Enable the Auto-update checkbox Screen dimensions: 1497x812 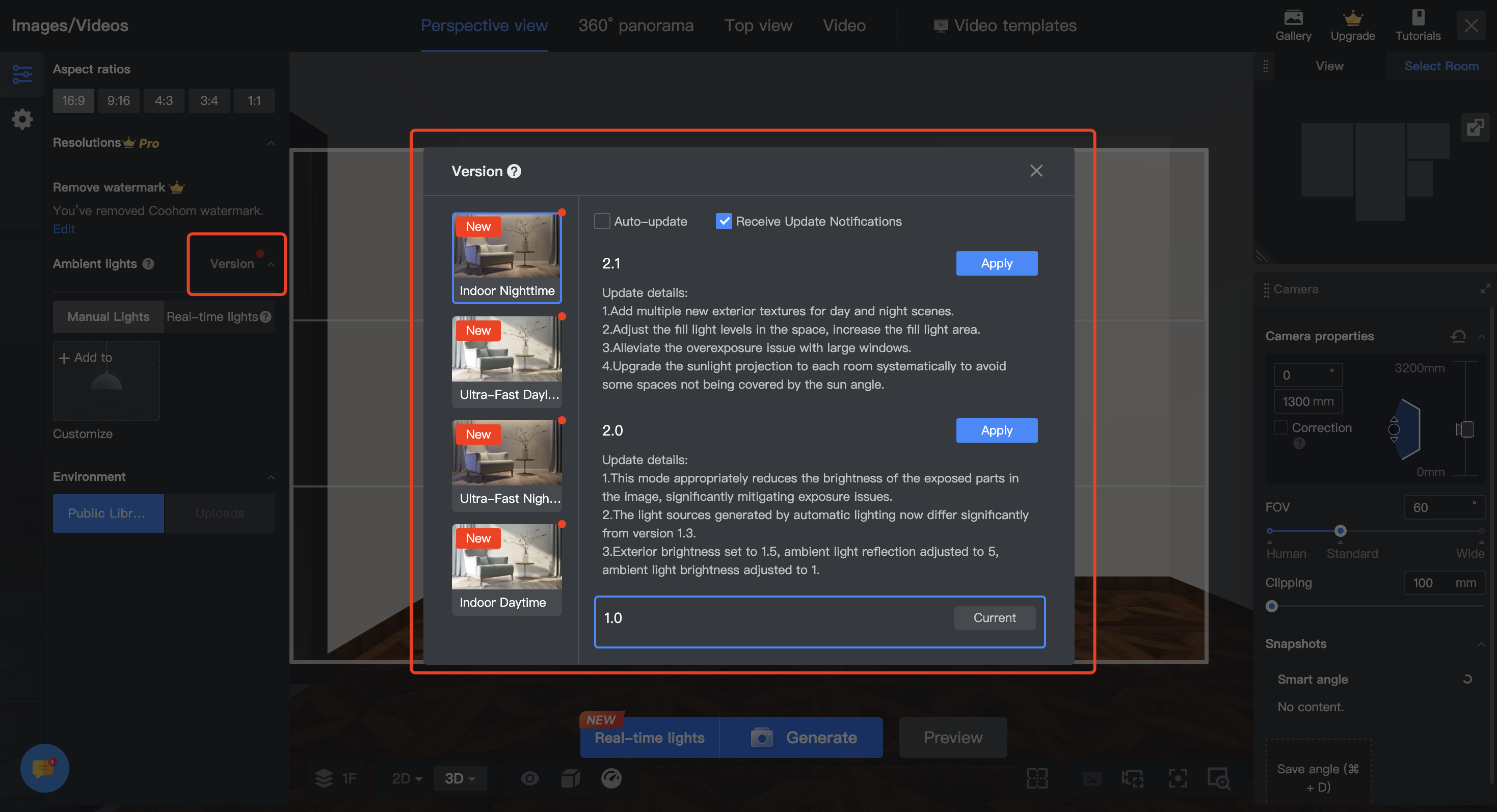[x=602, y=221]
